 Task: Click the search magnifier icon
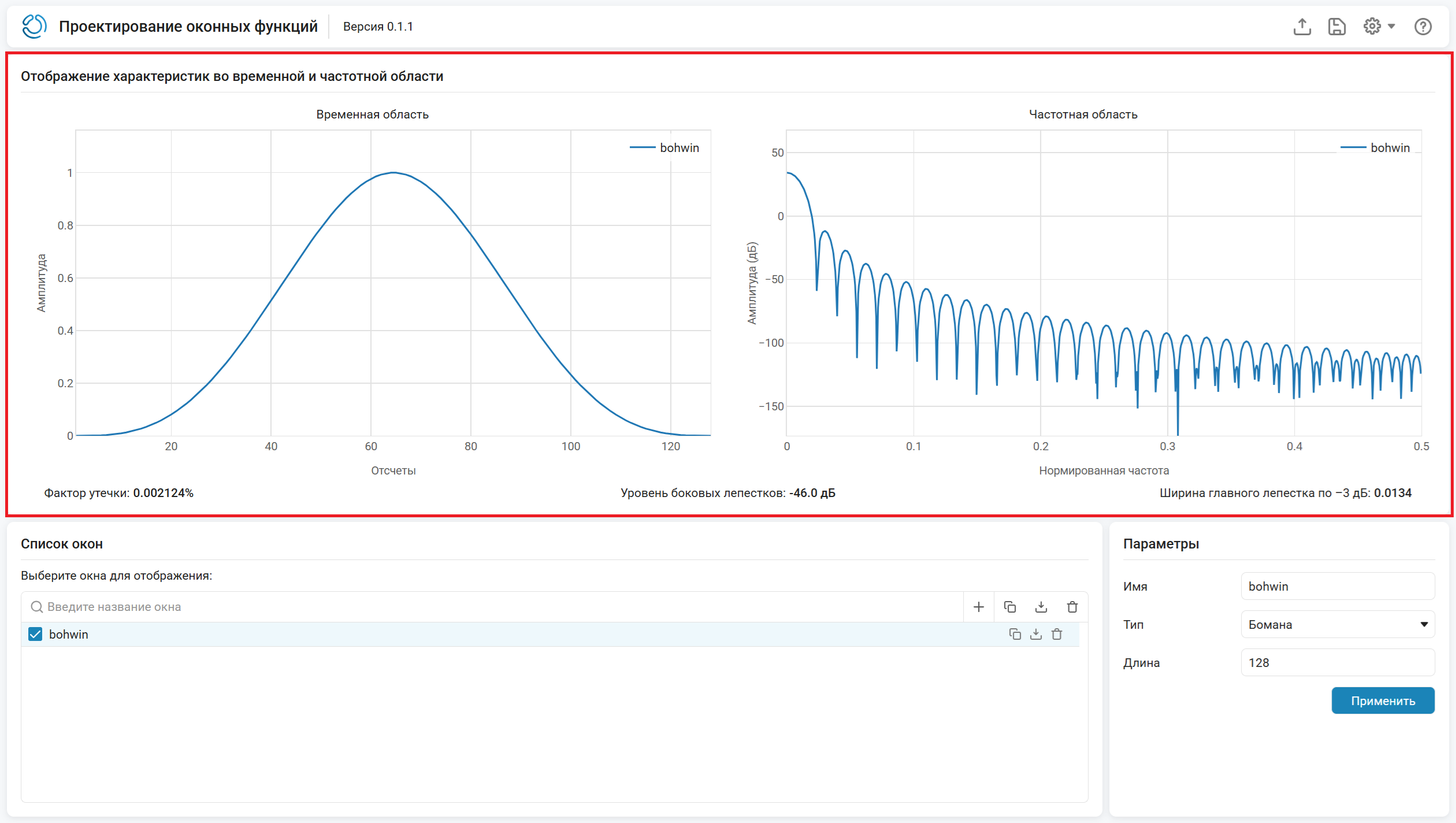(x=36, y=607)
